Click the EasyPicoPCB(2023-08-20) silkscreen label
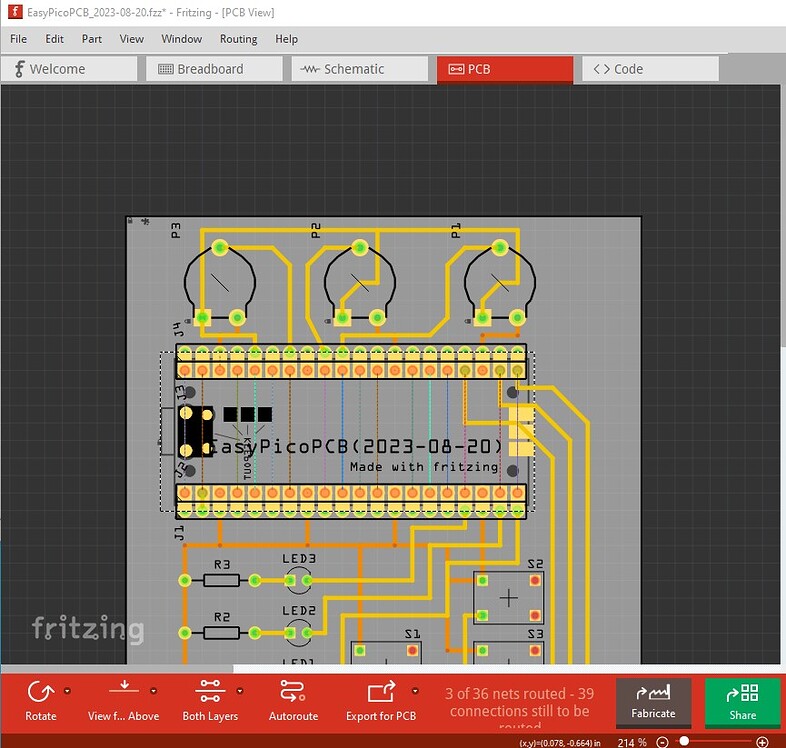Viewport: 786px width, 748px height. [x=355, y=446]
